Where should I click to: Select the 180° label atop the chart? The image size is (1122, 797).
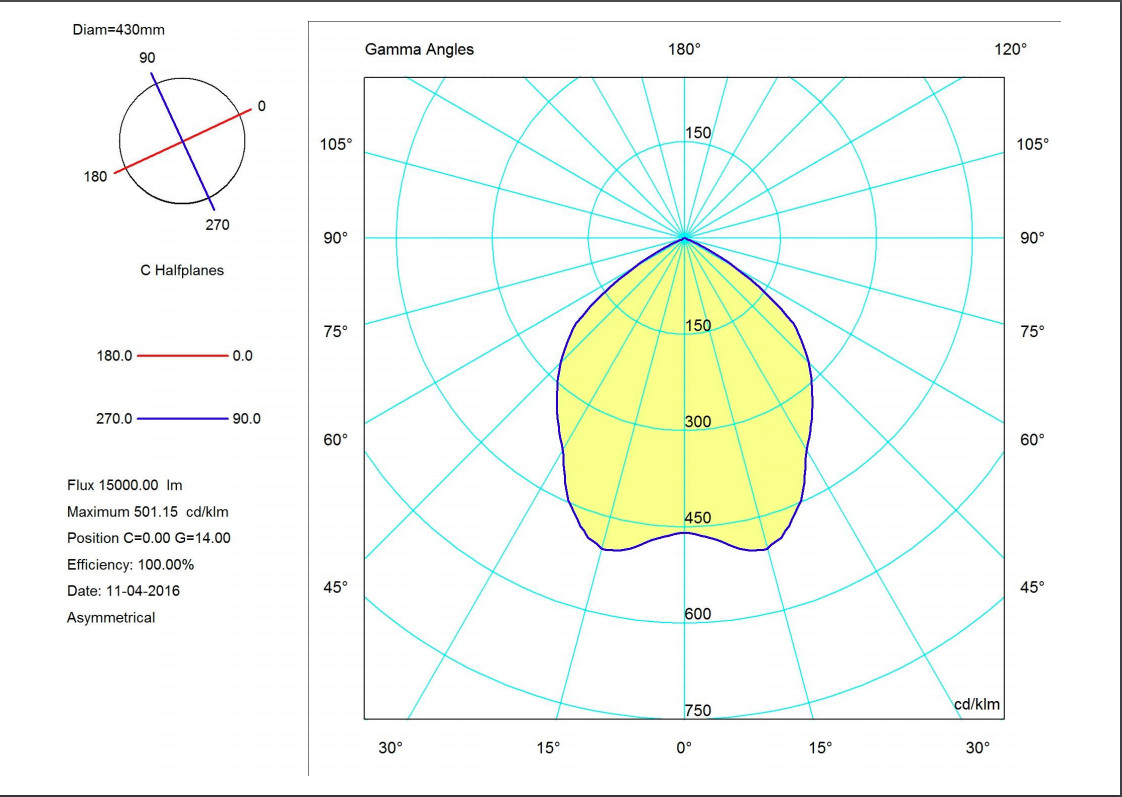[x=684, y=49]
